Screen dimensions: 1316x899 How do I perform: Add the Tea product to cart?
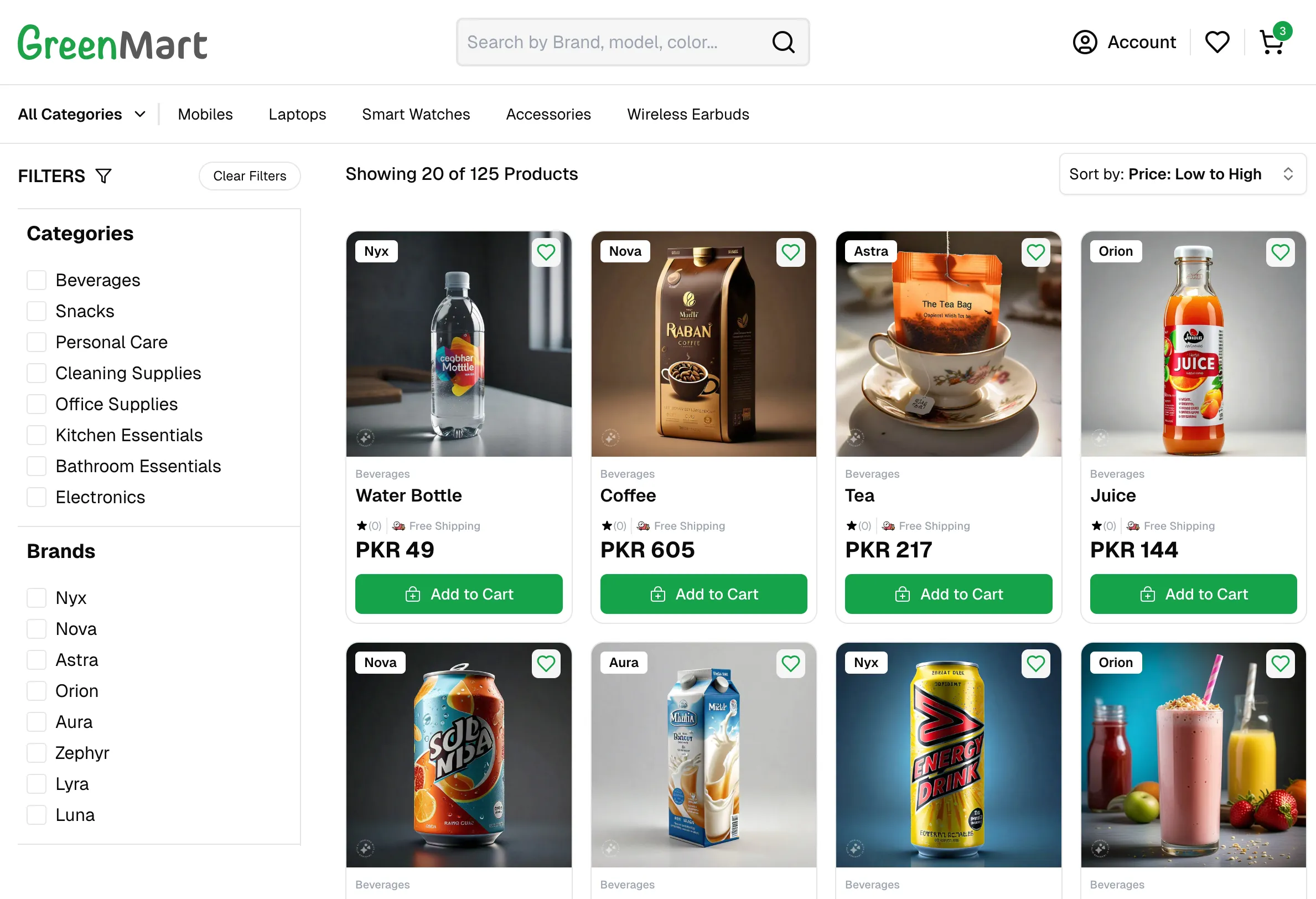pyautogui.click(x=948, y=593)
